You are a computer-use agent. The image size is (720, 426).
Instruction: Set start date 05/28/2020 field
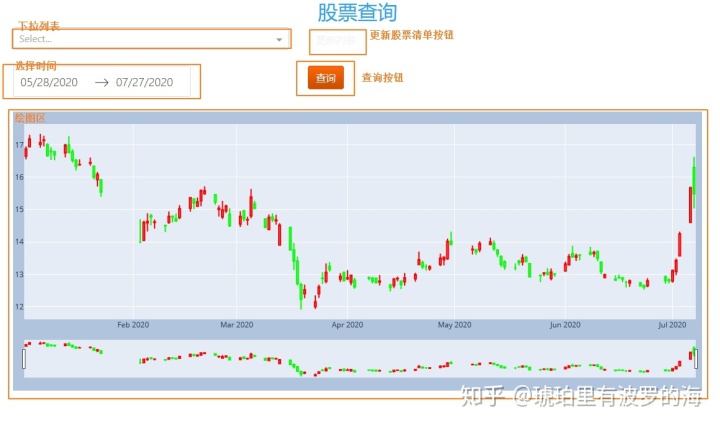[49, 82]
